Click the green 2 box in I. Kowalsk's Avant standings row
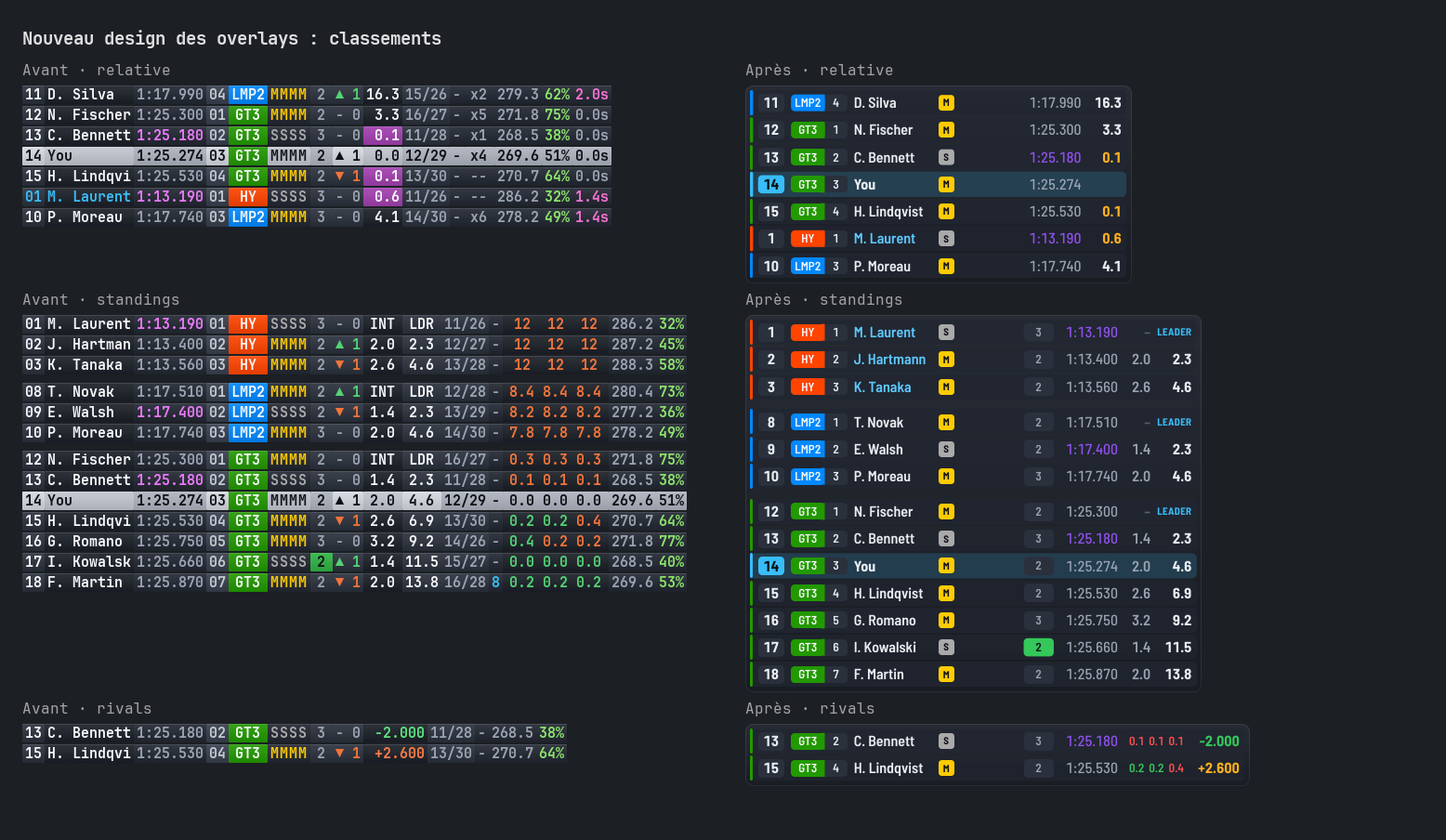Viewport: 1446px width, 840px height. tap(321, 562)
